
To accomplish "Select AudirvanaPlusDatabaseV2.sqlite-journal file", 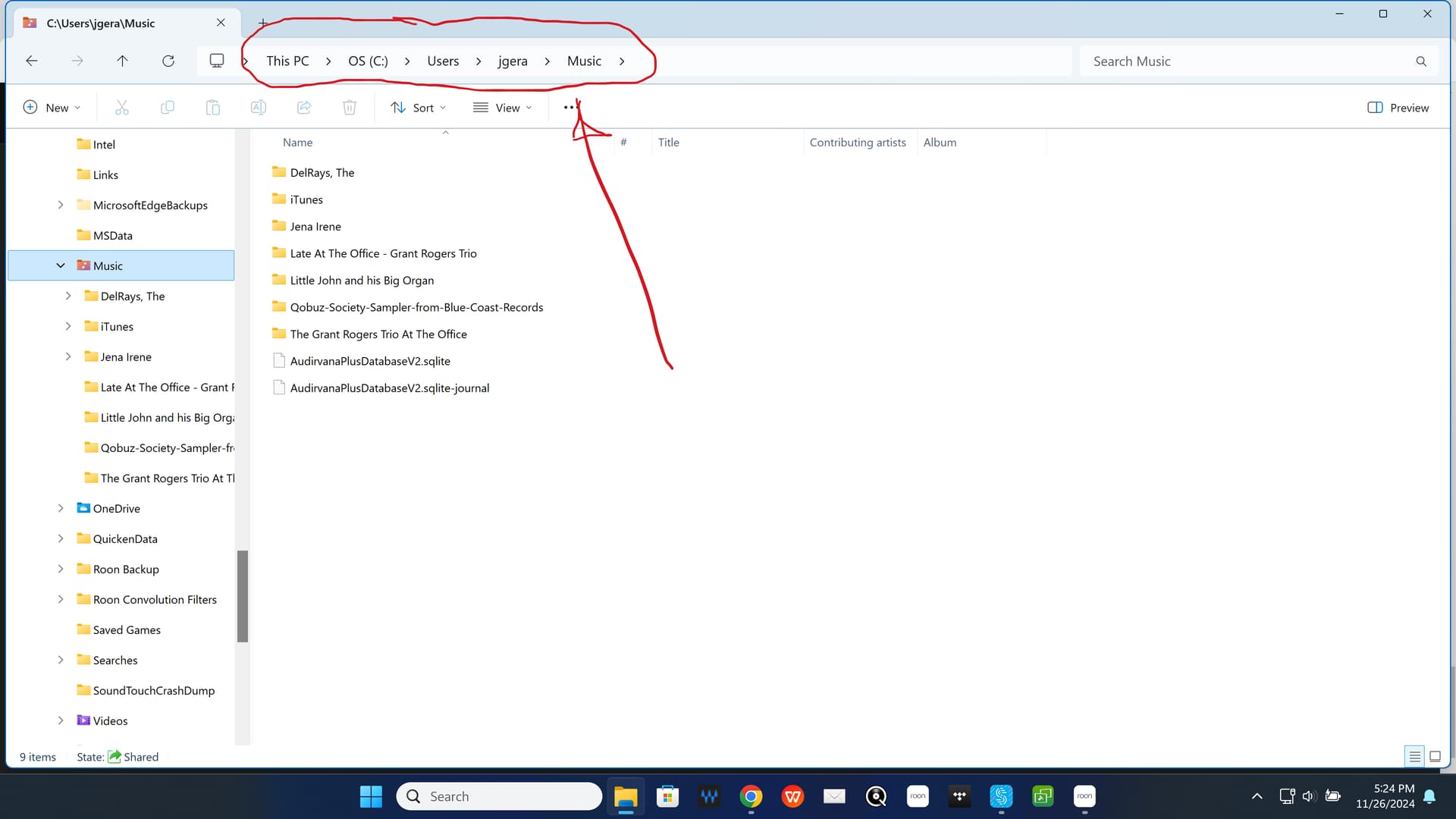I will pyautogui.click(x=390, y=388).
